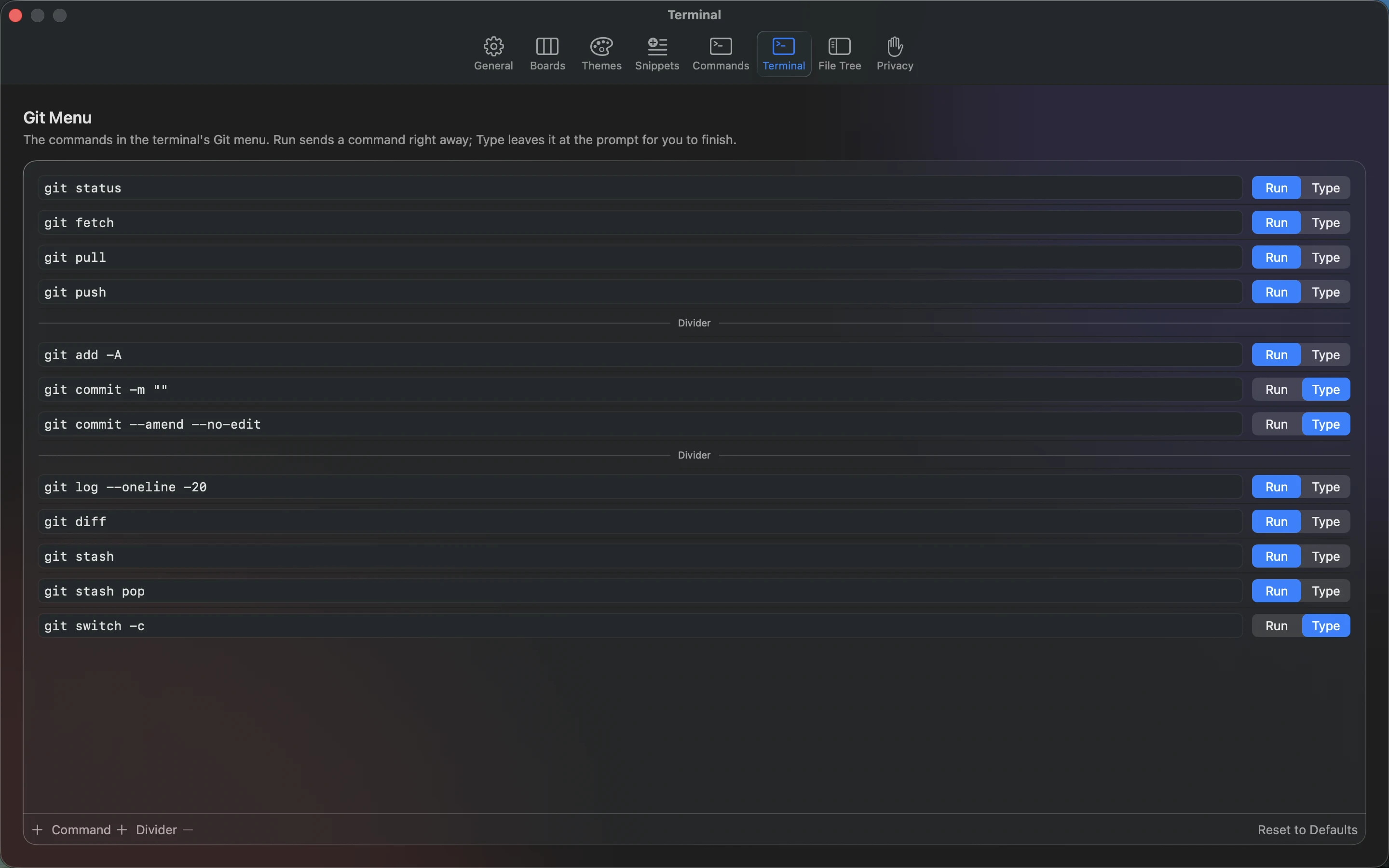Select the second Divider row above git log
Screen dimensions: 1389x868
[x=694, y=455]
